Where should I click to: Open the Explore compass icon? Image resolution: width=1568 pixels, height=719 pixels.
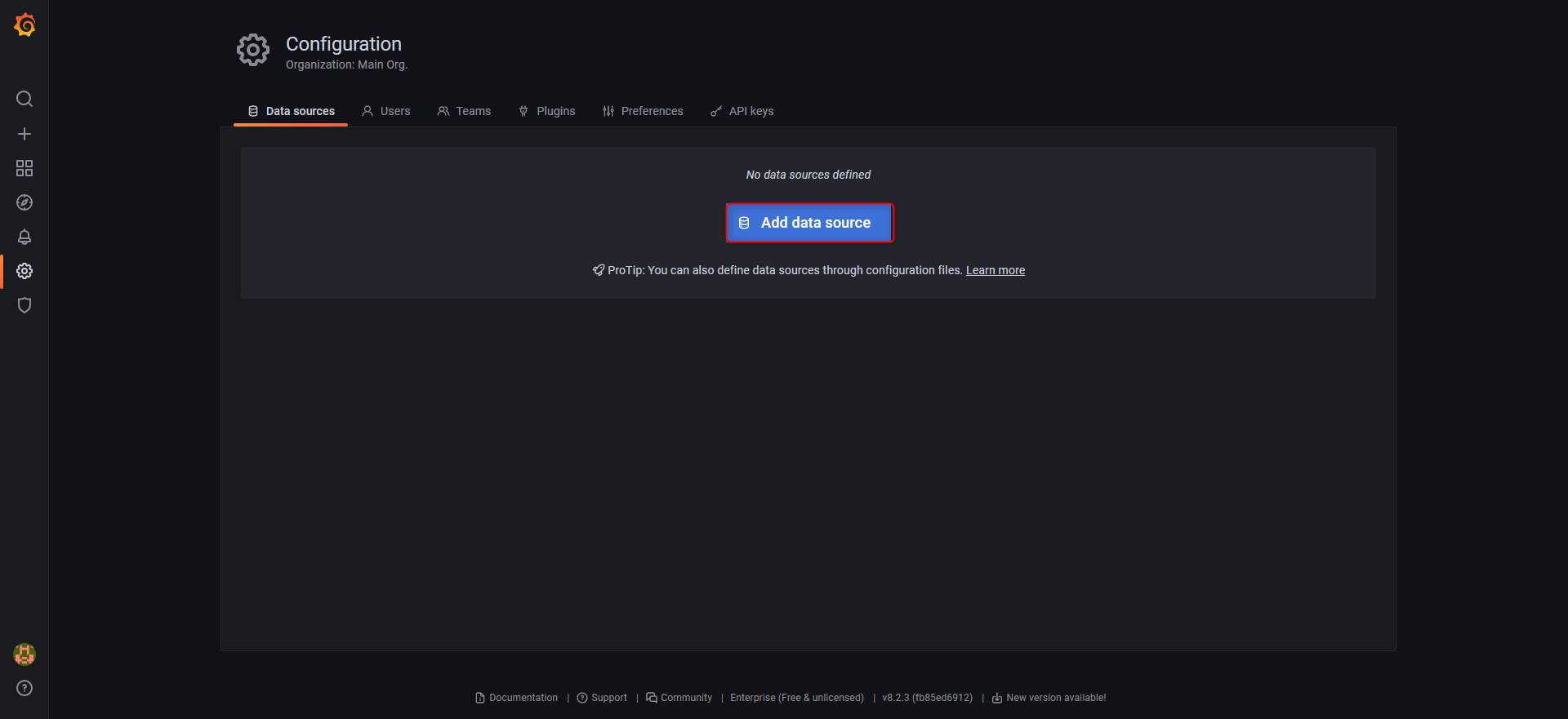pyautogui.click(x=24, y=202)
